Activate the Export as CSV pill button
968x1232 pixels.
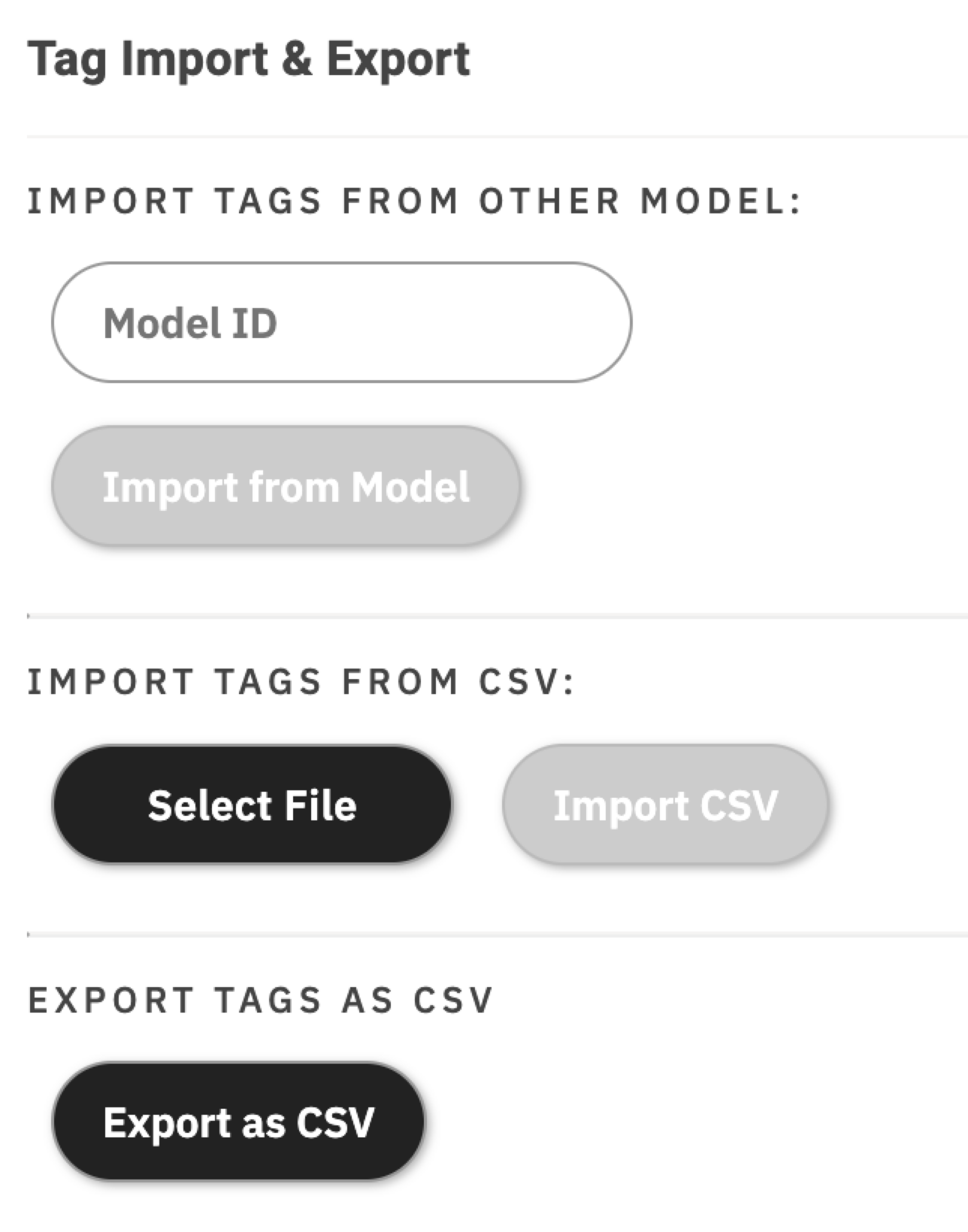tap(238, 1122)
